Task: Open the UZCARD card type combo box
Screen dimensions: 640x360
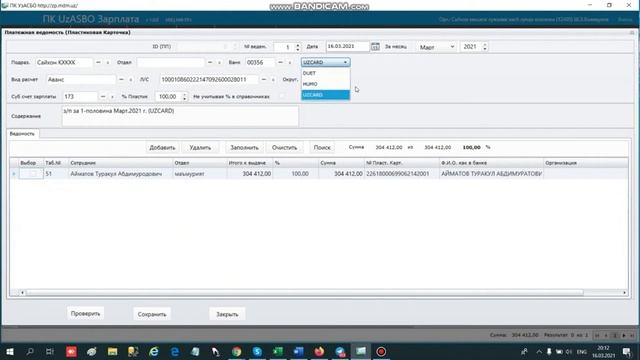Action: pyautogui.click(x=325, y=62)
